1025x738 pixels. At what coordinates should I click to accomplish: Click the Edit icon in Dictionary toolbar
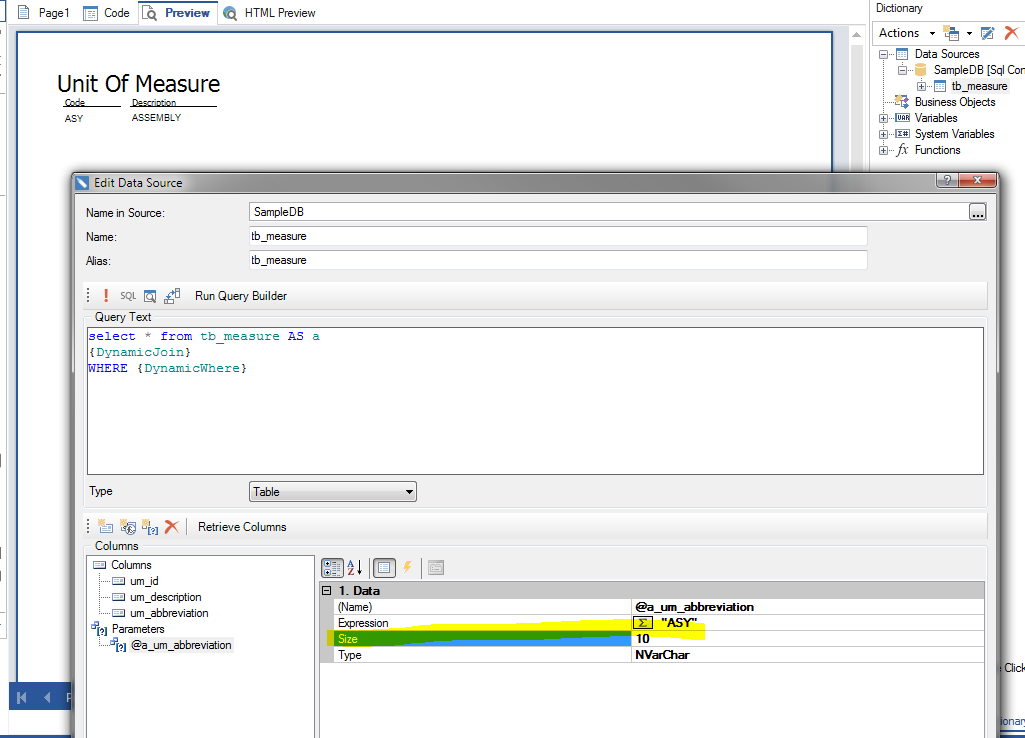988,33
